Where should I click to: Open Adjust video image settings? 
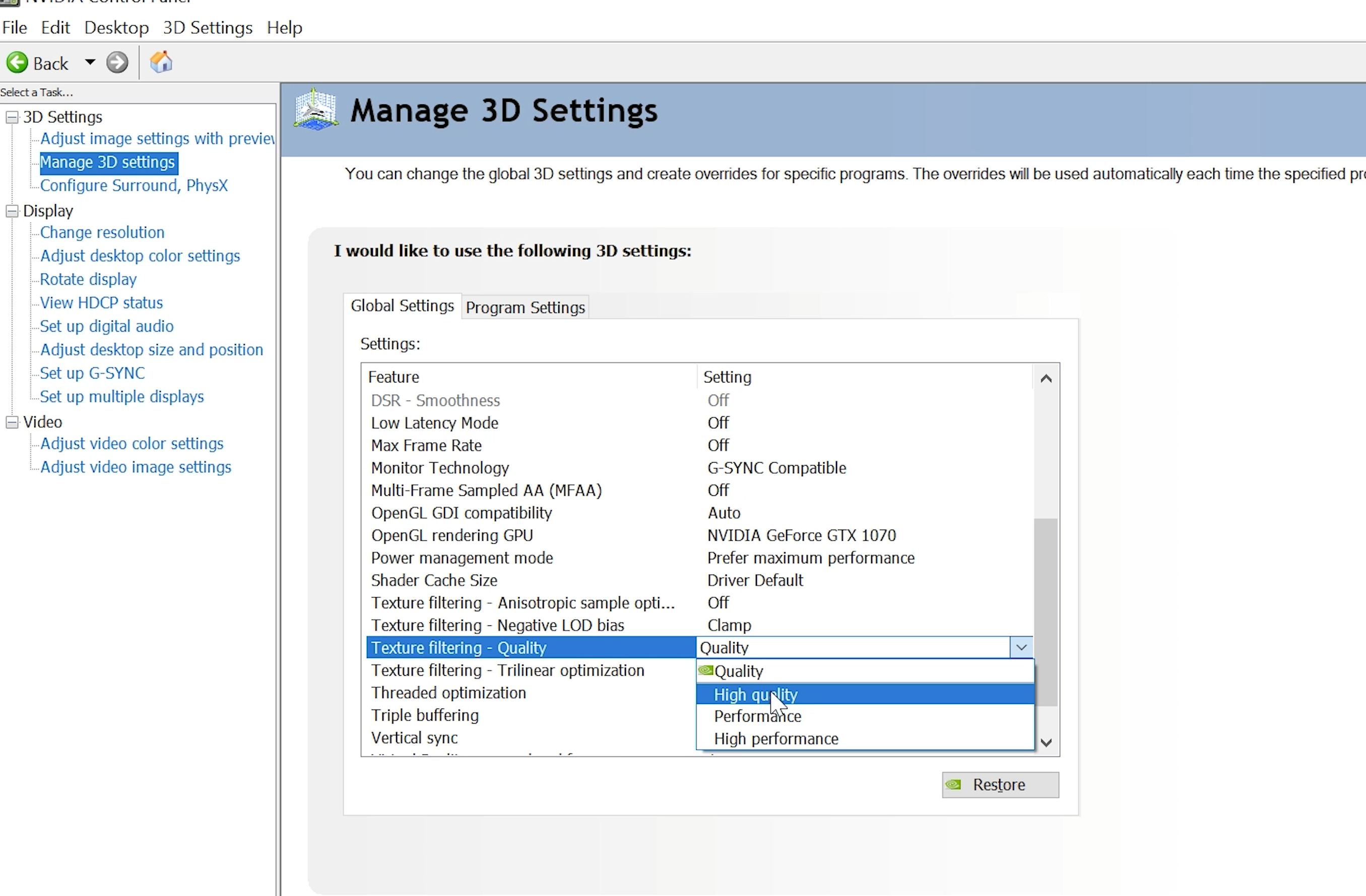coord(136,467)
